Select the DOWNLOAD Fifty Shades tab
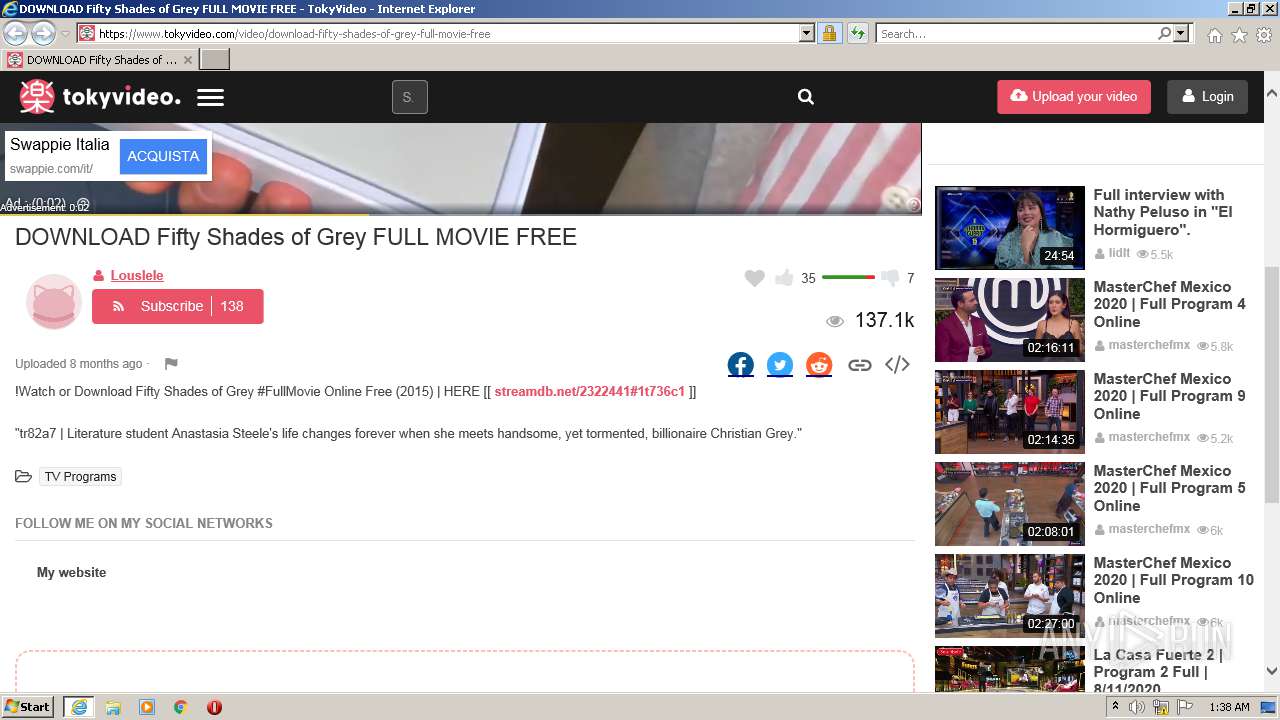Image resolution: width=1280 pixels, height=720 pixels. pos(100,60)
